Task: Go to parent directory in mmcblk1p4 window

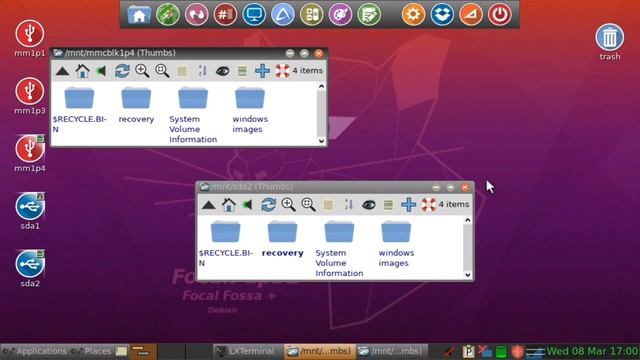Action: click(62, 71)
